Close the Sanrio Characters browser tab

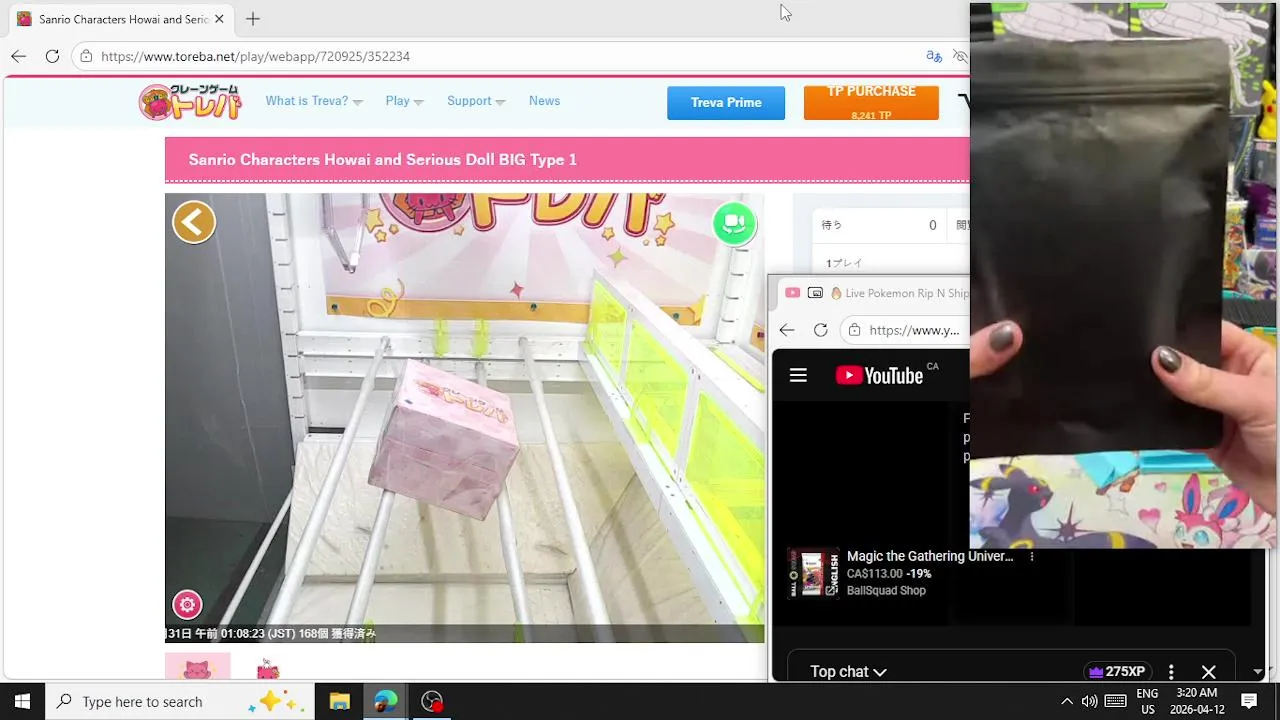[x=219, y=19]
